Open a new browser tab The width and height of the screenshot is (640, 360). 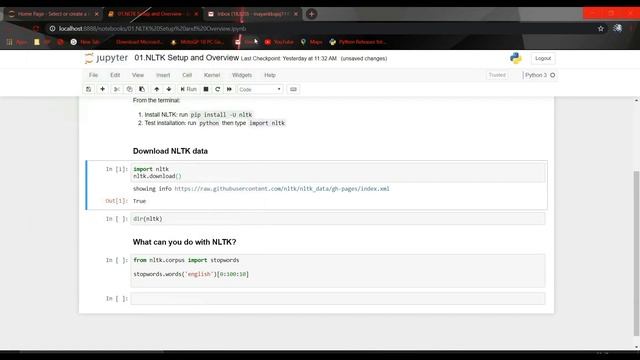tap(311, 14)
